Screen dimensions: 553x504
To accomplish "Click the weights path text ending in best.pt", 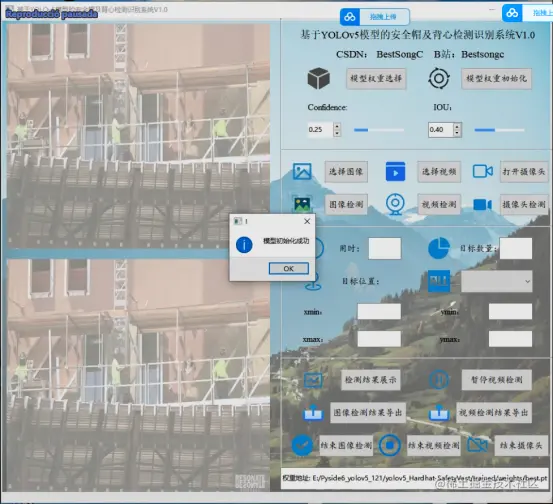I will [x=414, y=478].
